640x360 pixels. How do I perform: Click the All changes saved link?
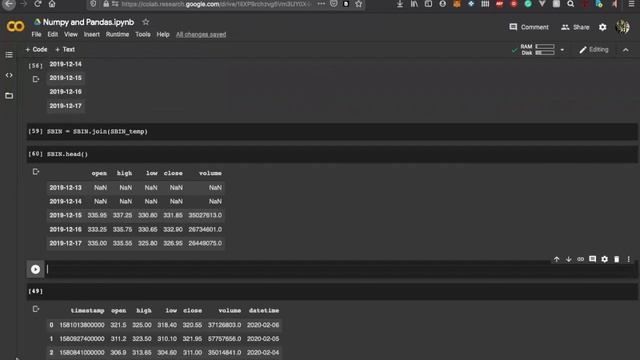(x=201, y=35)
